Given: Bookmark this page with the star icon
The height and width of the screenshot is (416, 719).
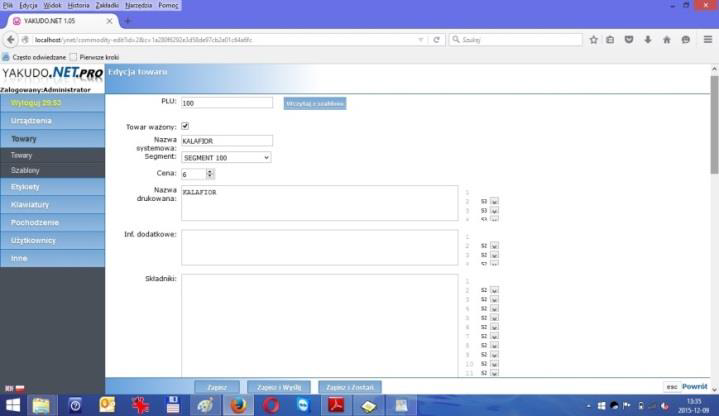Looking at the screenshot, I should point(594,40).
